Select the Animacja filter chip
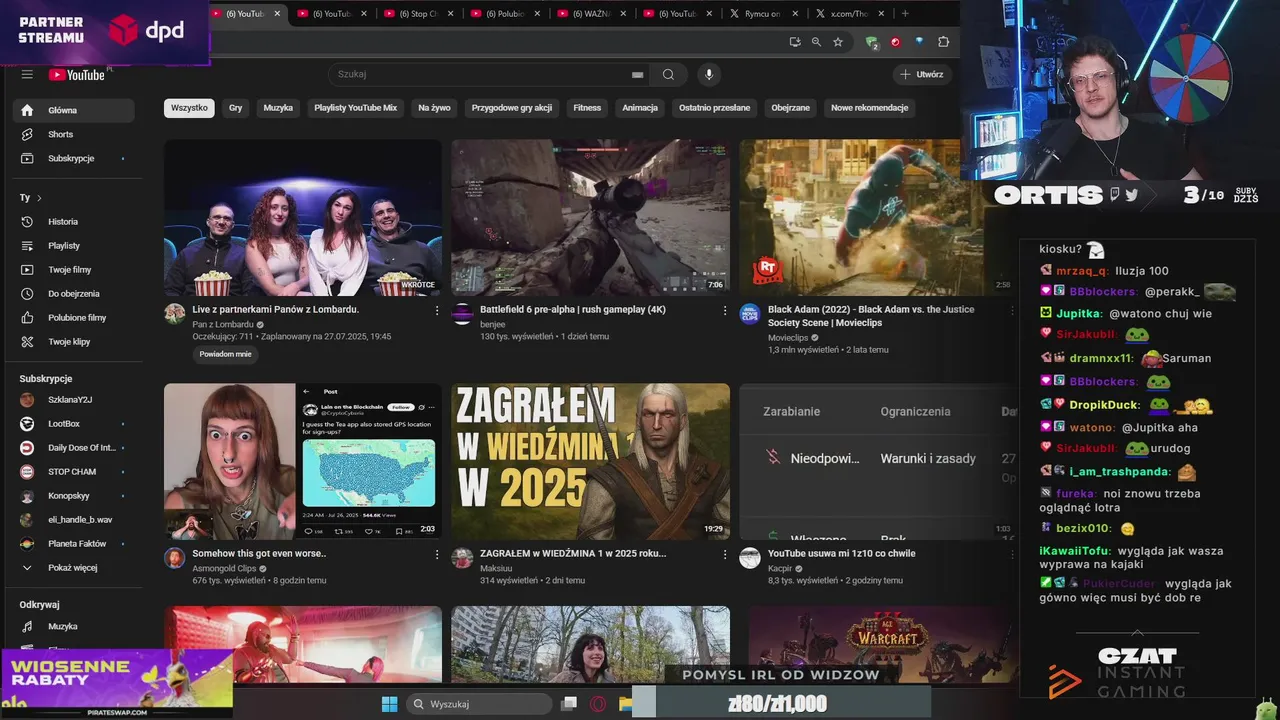The height and width of the screenshot is (720, 1280). click(640, 108)
